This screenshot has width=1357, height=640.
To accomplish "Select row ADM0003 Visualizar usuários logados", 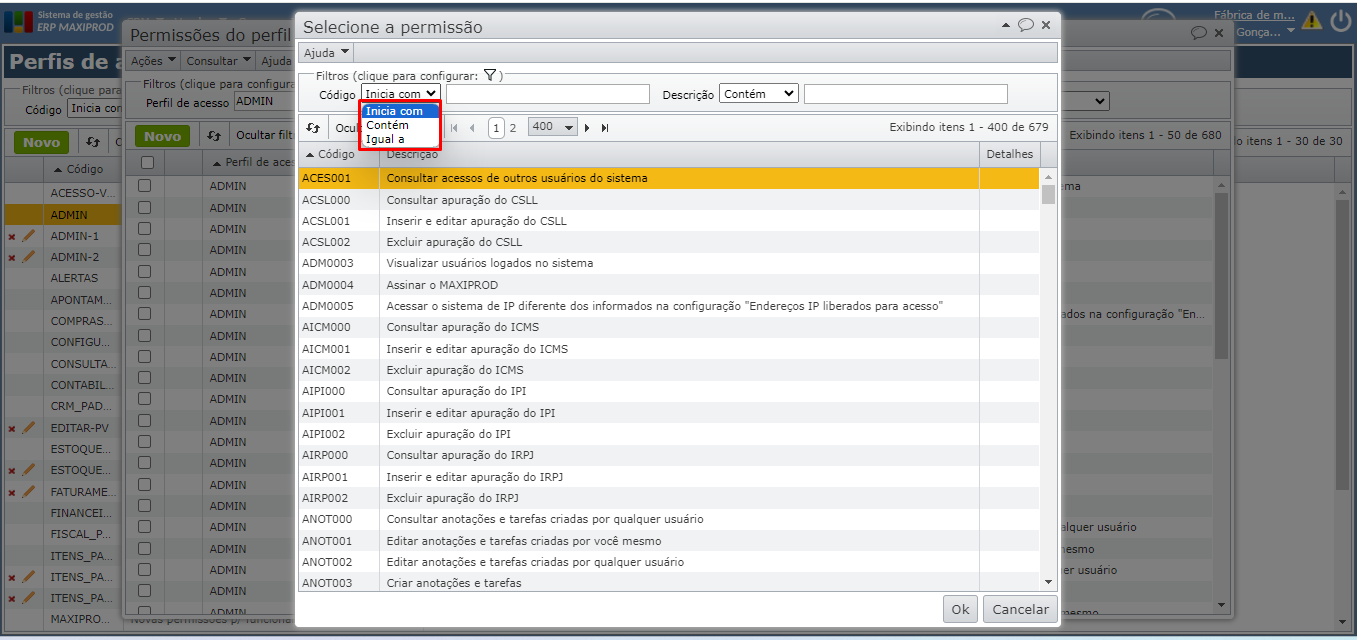I will (x=669, y=263).
